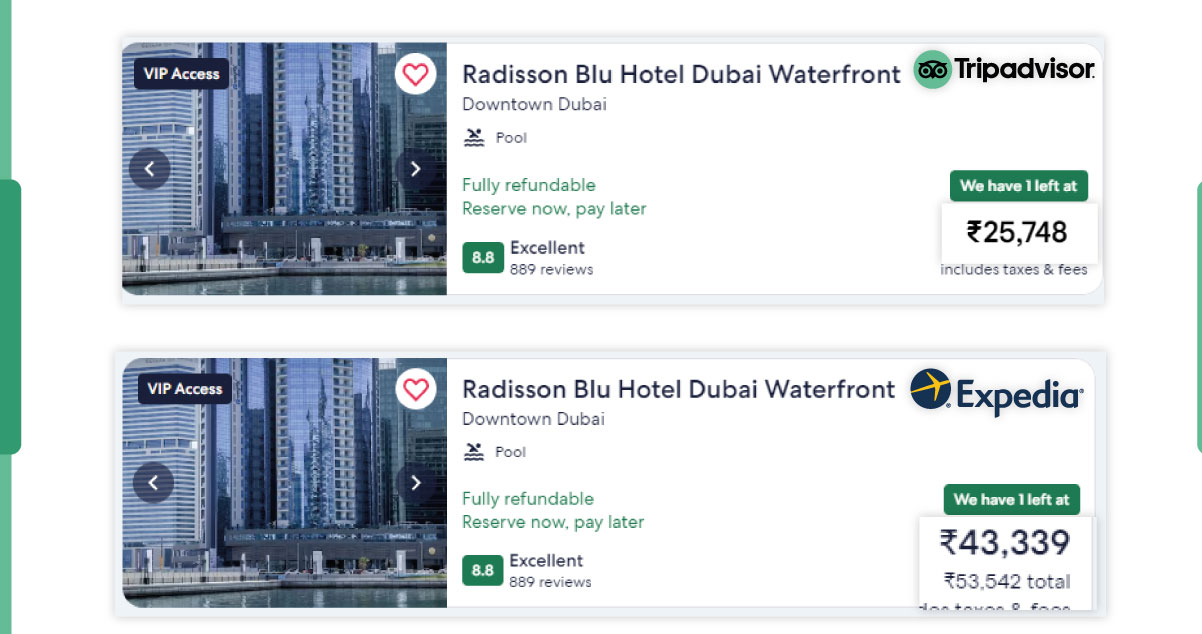Image resolution: width=1202 pixels, height=634 pixels.
Task: Click the VIP Access badge on bottom card
Action: point(184,388)
